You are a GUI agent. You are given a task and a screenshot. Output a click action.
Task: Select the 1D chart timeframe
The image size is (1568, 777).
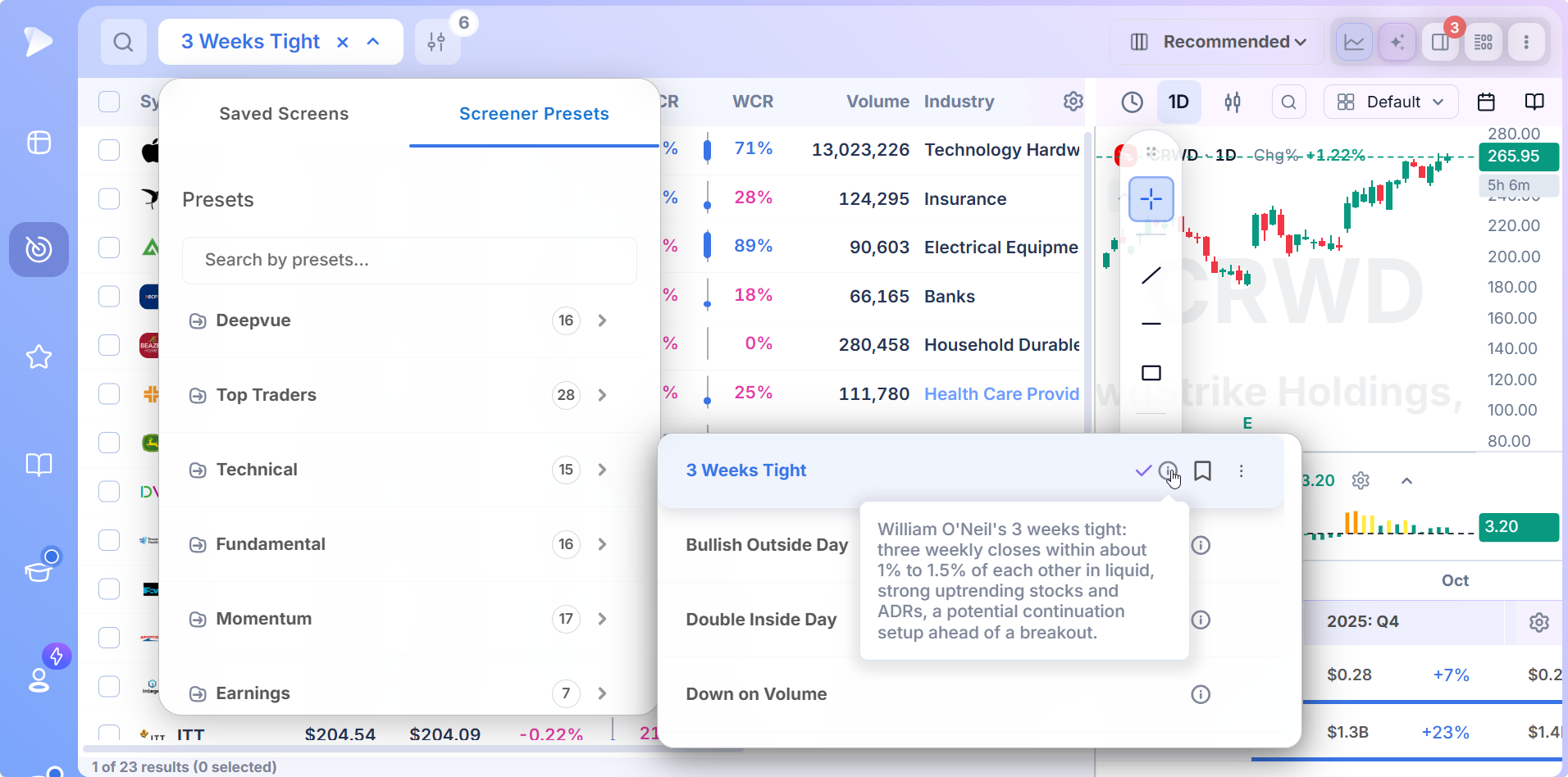point(1178,102)
